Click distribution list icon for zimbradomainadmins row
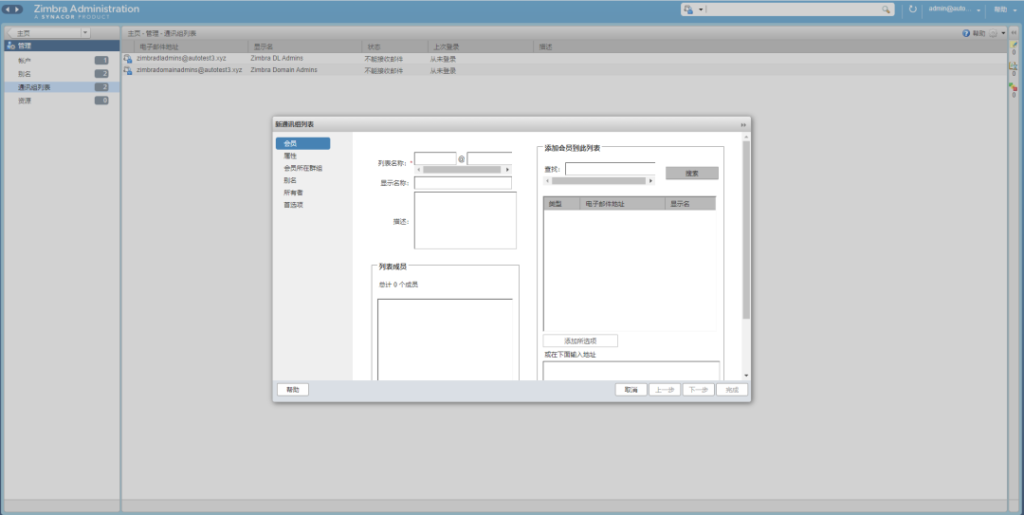The width and height of the screenshot is (1024, 515). pyautogui.click(x=128, y=70)
